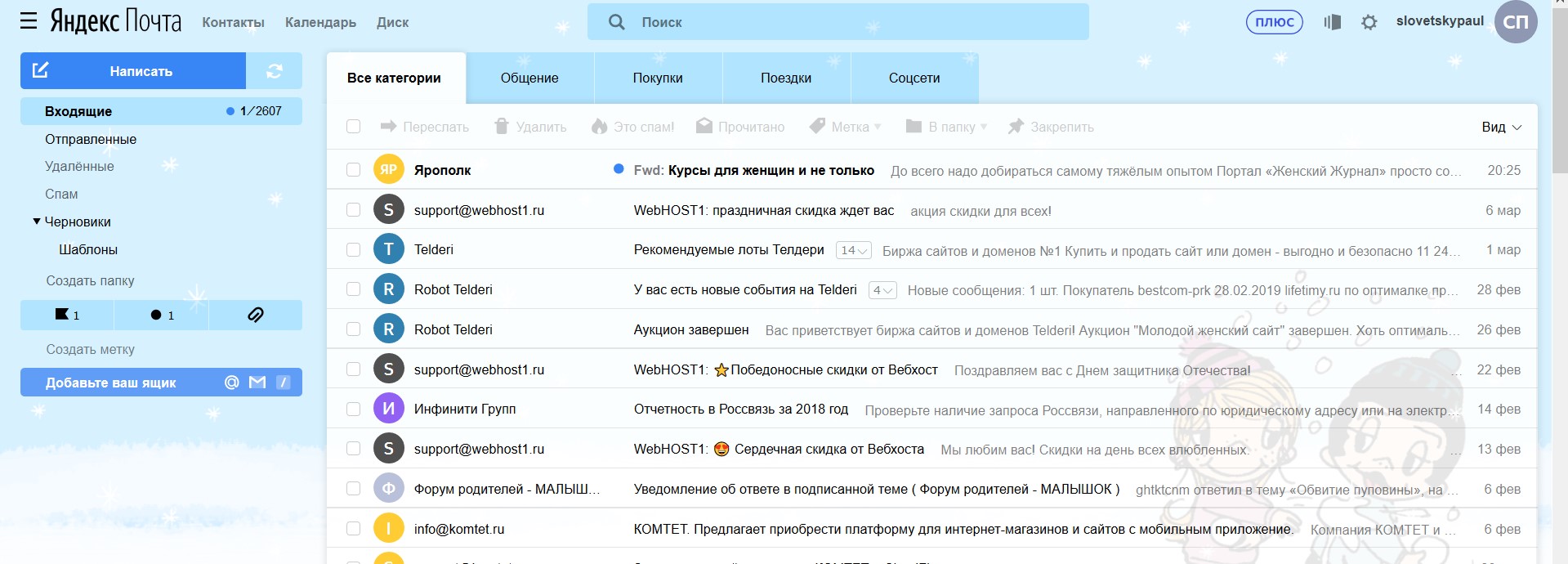Open the Спам folder

pos(61,194)
